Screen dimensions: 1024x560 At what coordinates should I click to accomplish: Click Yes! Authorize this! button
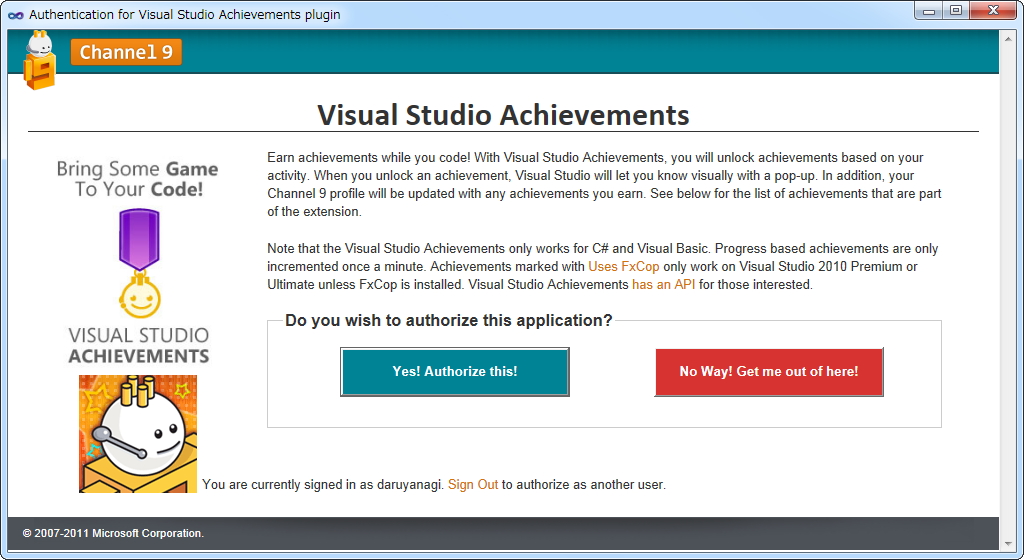[x=455, y=371]
